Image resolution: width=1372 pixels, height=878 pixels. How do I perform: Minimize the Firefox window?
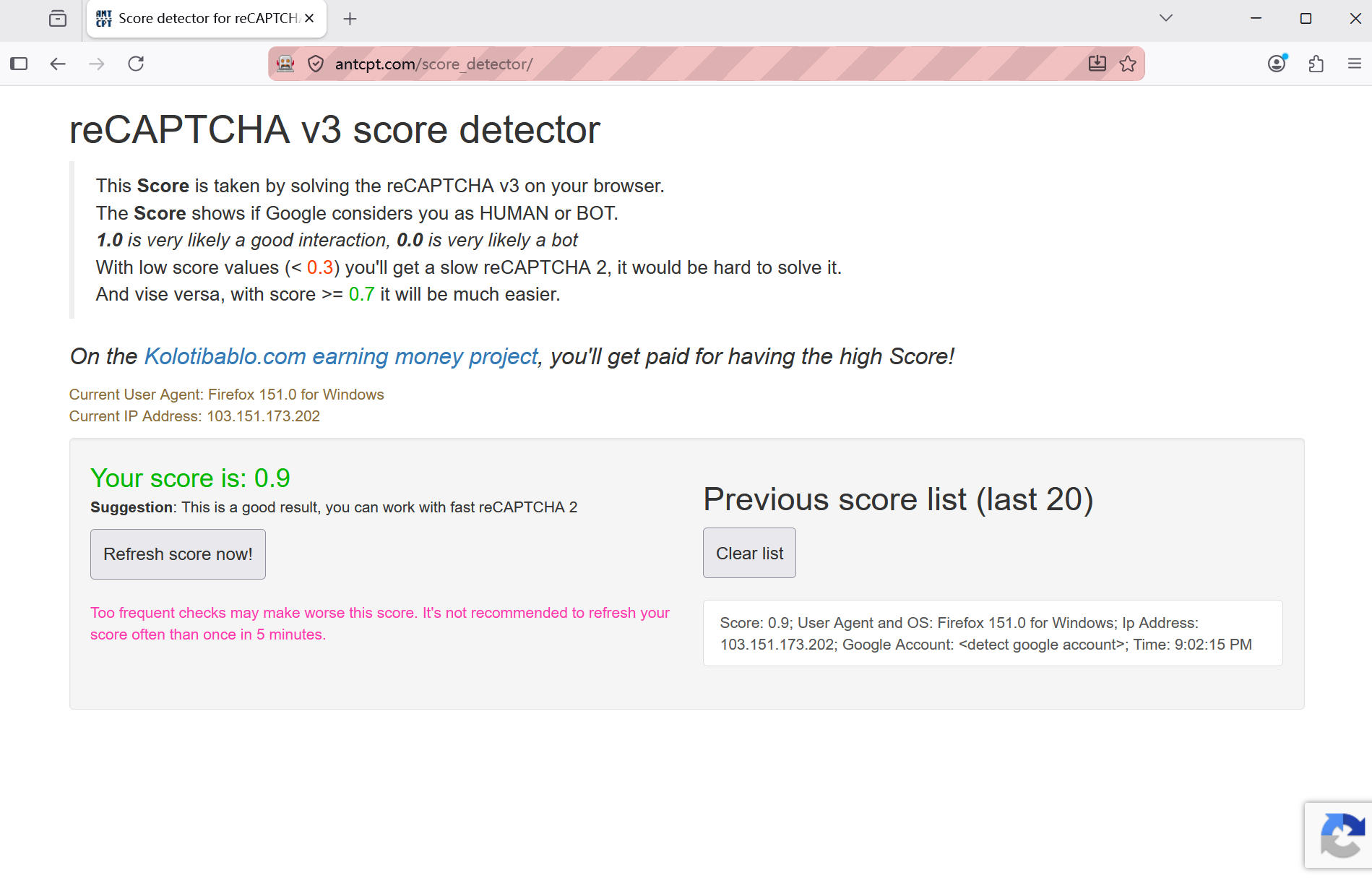pyautogui.click(x=1256, y=19)
